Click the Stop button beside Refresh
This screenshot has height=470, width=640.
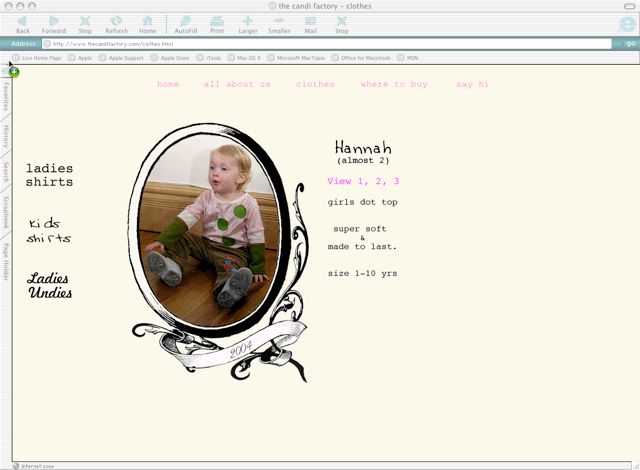coord(85,24)
